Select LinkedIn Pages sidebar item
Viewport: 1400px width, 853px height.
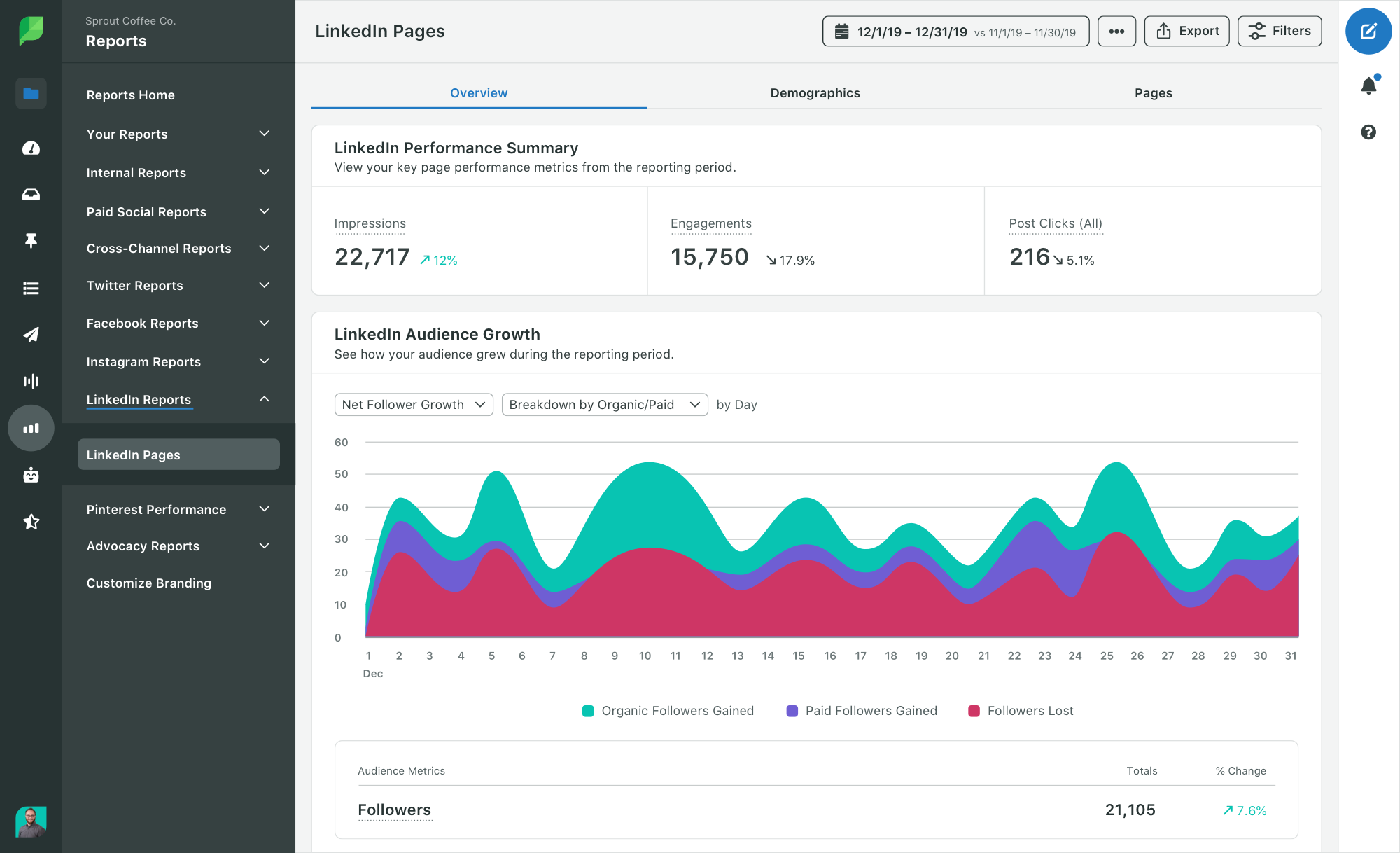[x=178, y=455]
